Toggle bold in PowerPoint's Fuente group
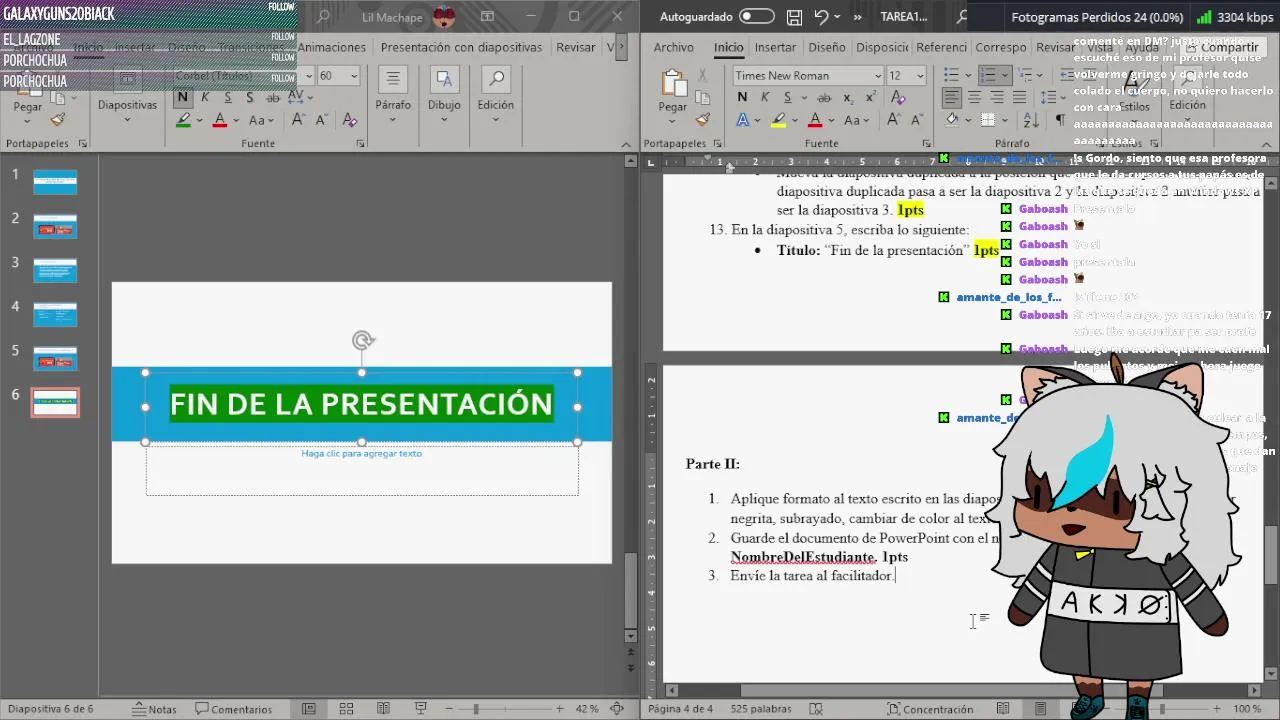Screen dimensions: 1280x720 point(182,97)
